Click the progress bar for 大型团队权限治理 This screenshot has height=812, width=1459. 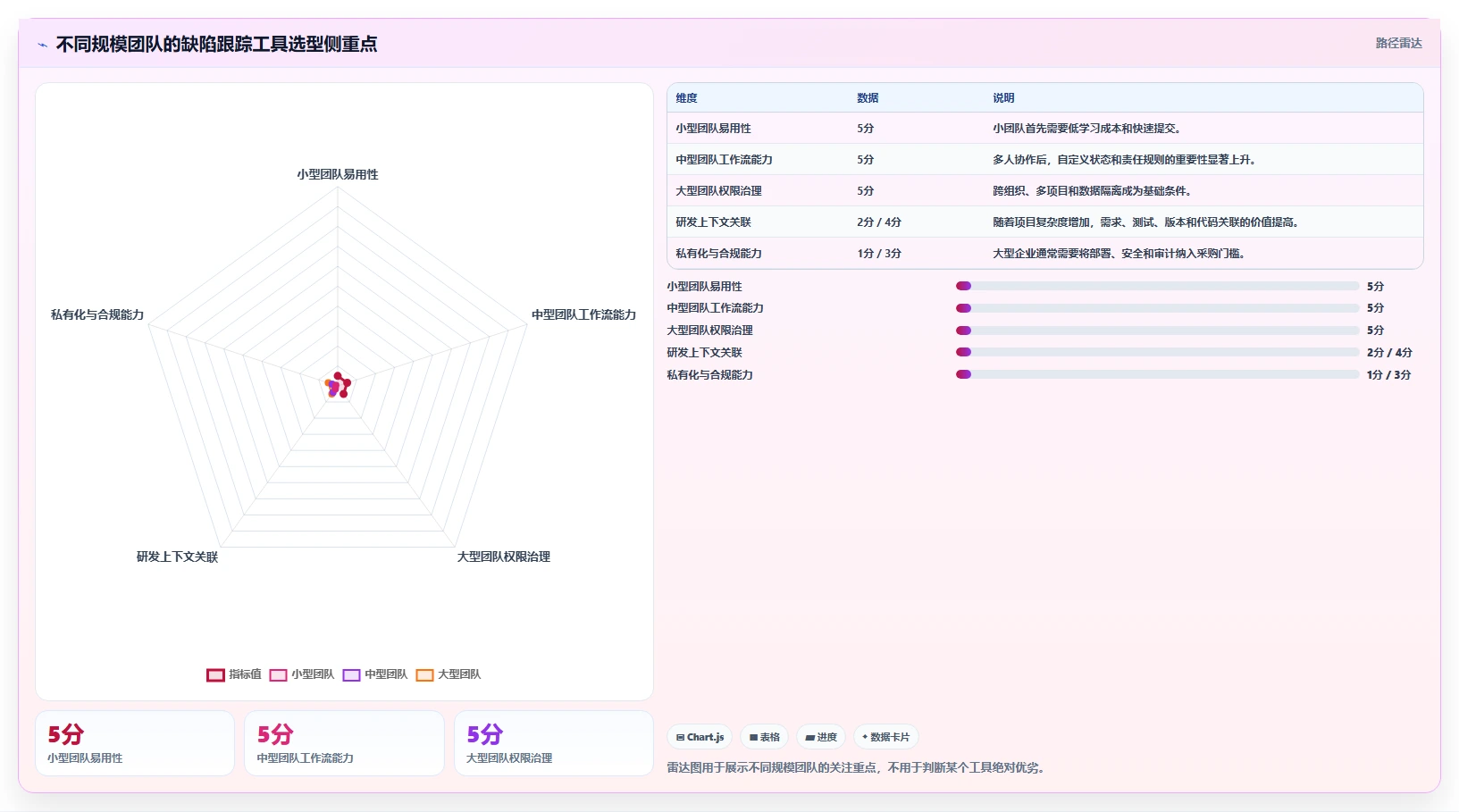coord(1157,331)
